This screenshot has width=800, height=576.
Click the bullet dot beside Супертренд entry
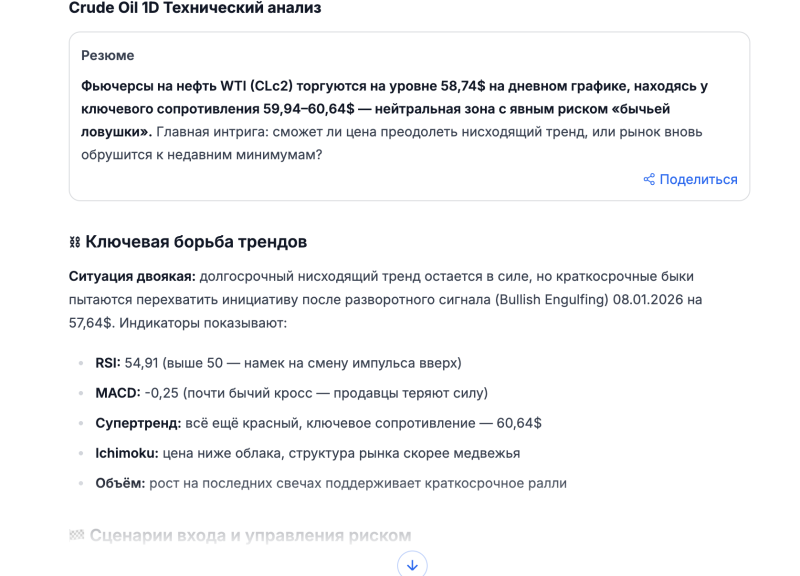[81, 423]
